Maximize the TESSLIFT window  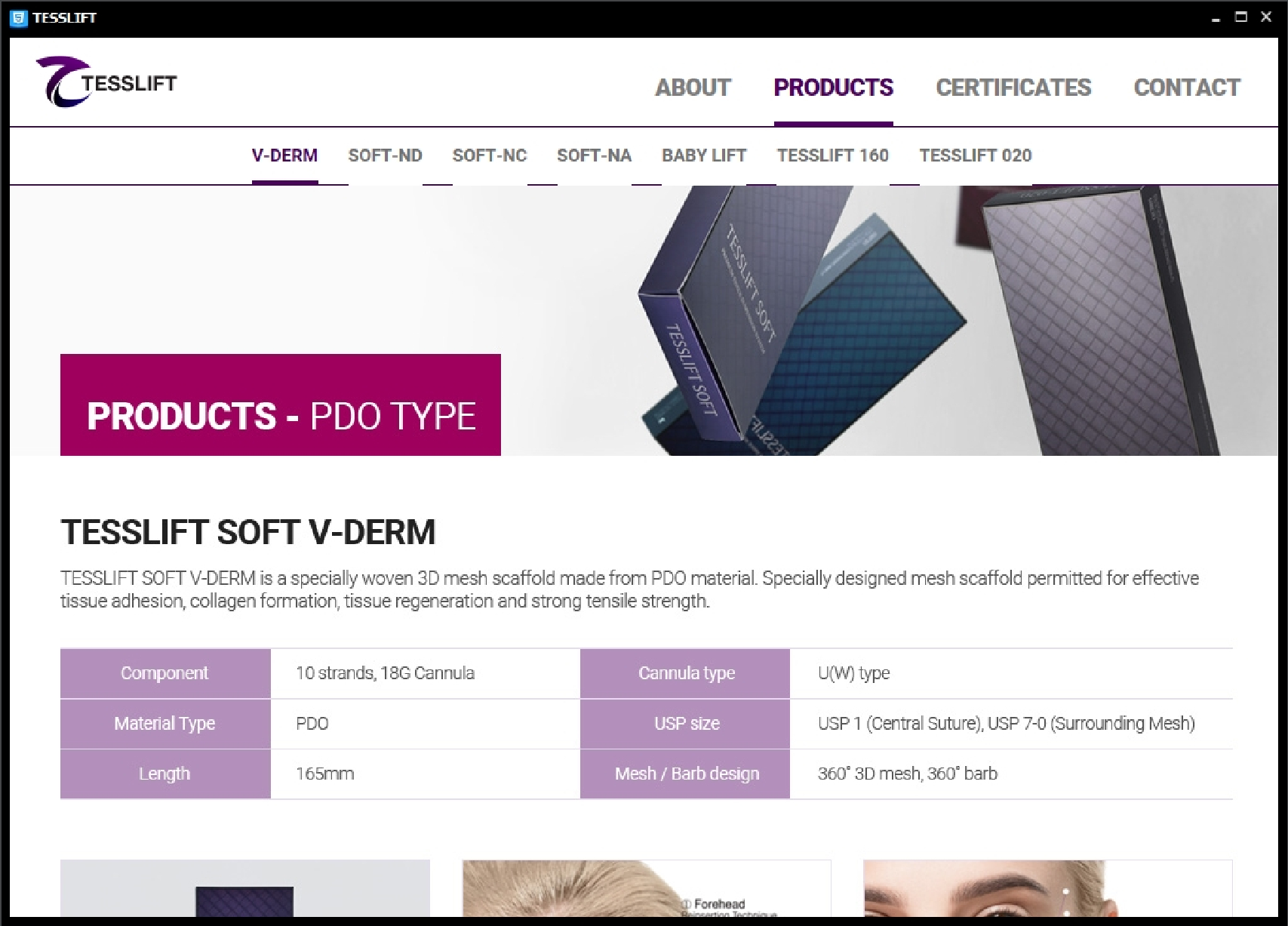[x=1240, y=17]
